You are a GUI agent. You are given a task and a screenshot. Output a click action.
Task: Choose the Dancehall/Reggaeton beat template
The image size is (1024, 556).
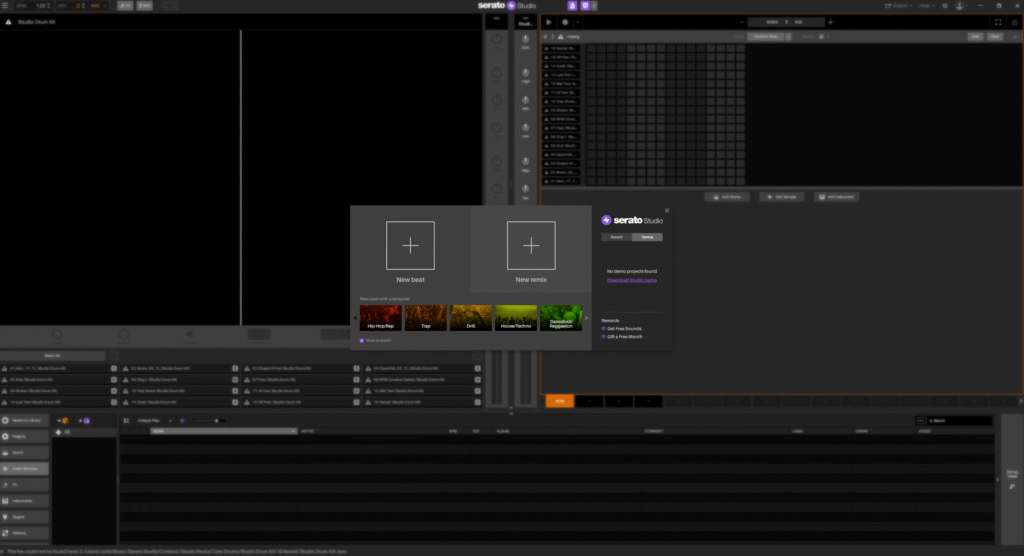(561, 318)
